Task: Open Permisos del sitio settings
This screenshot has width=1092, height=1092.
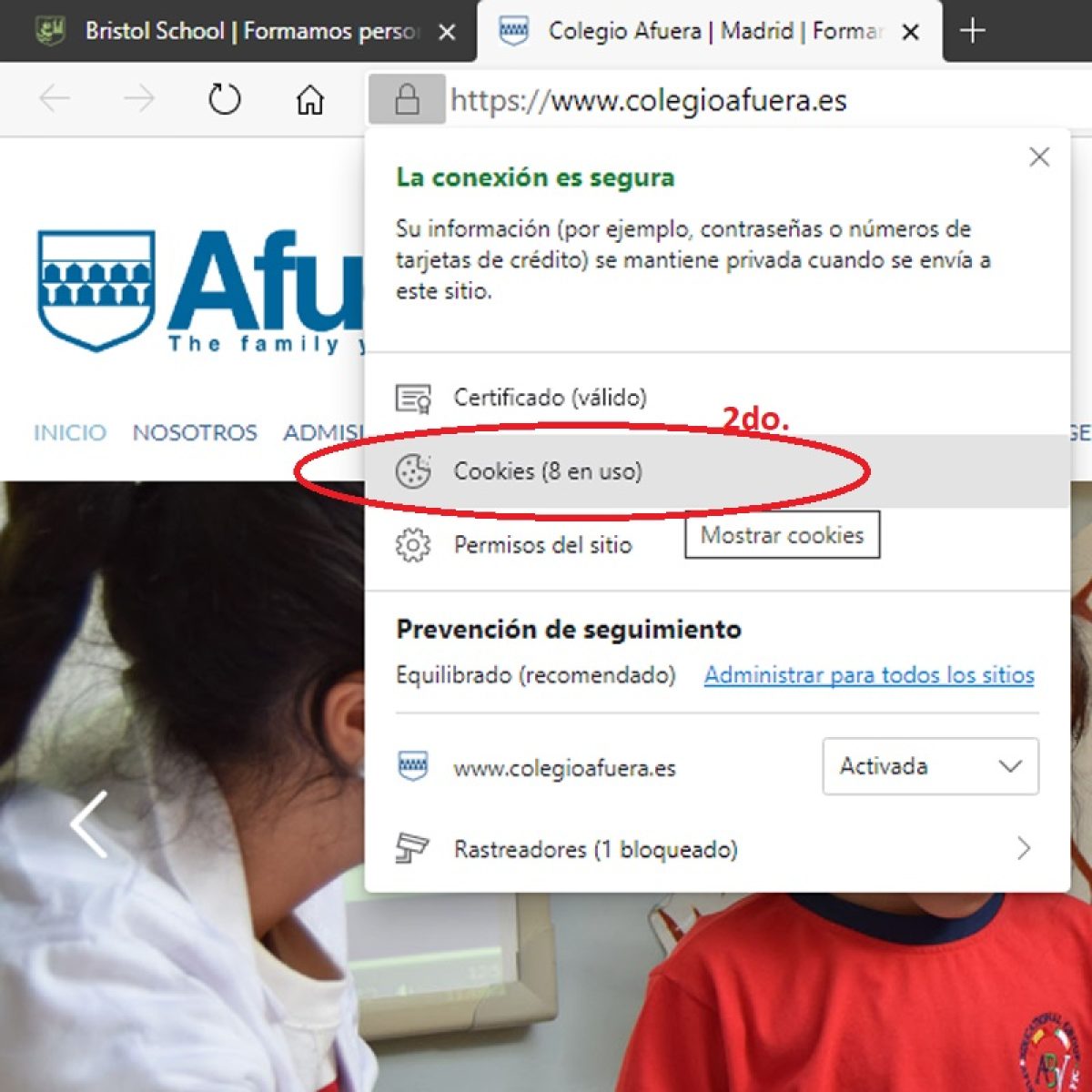Action: pyautogui.click(x=542, y=545)
